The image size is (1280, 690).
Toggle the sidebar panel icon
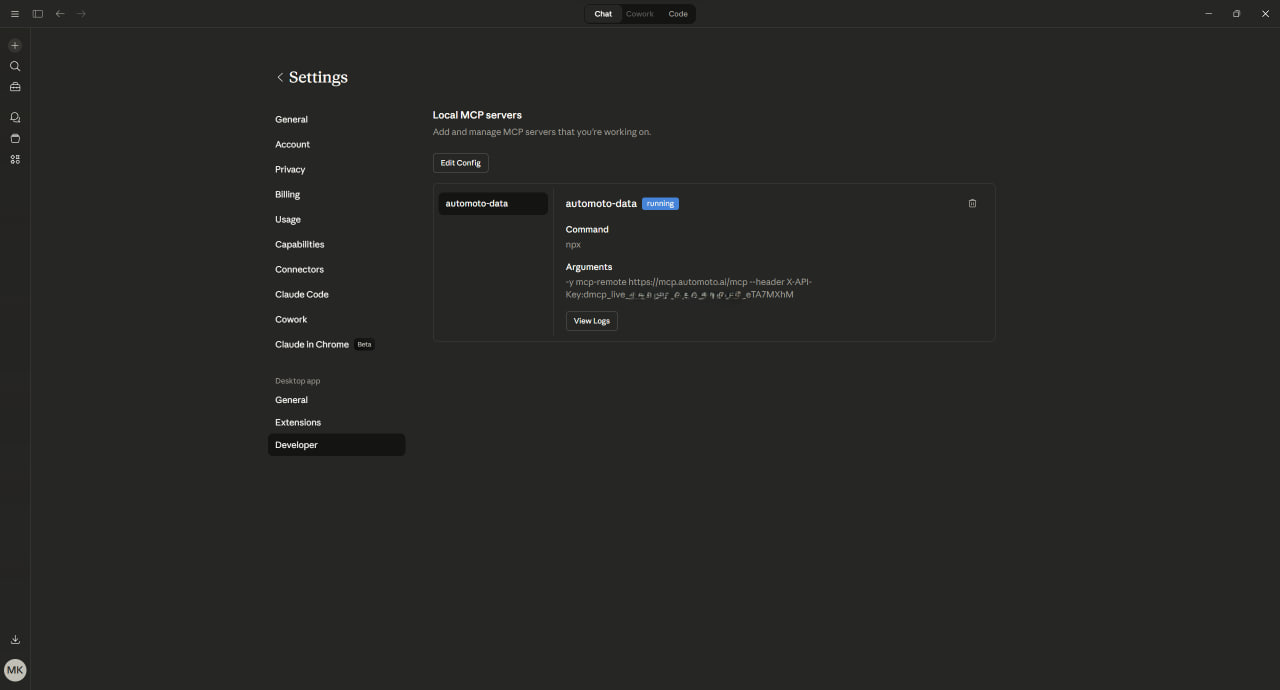coord(38,14)
